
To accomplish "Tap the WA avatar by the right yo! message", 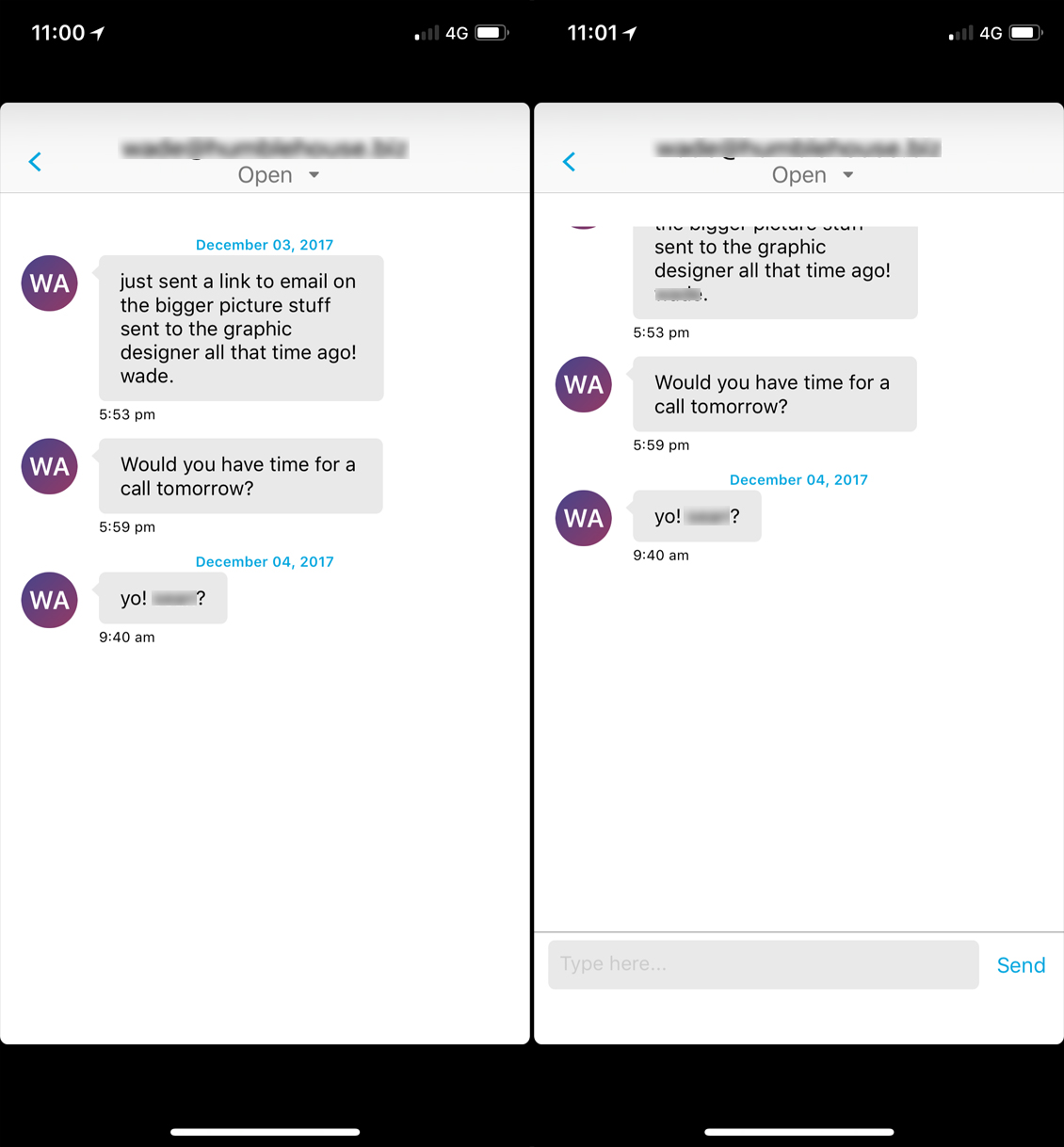I will click(583, 518).
